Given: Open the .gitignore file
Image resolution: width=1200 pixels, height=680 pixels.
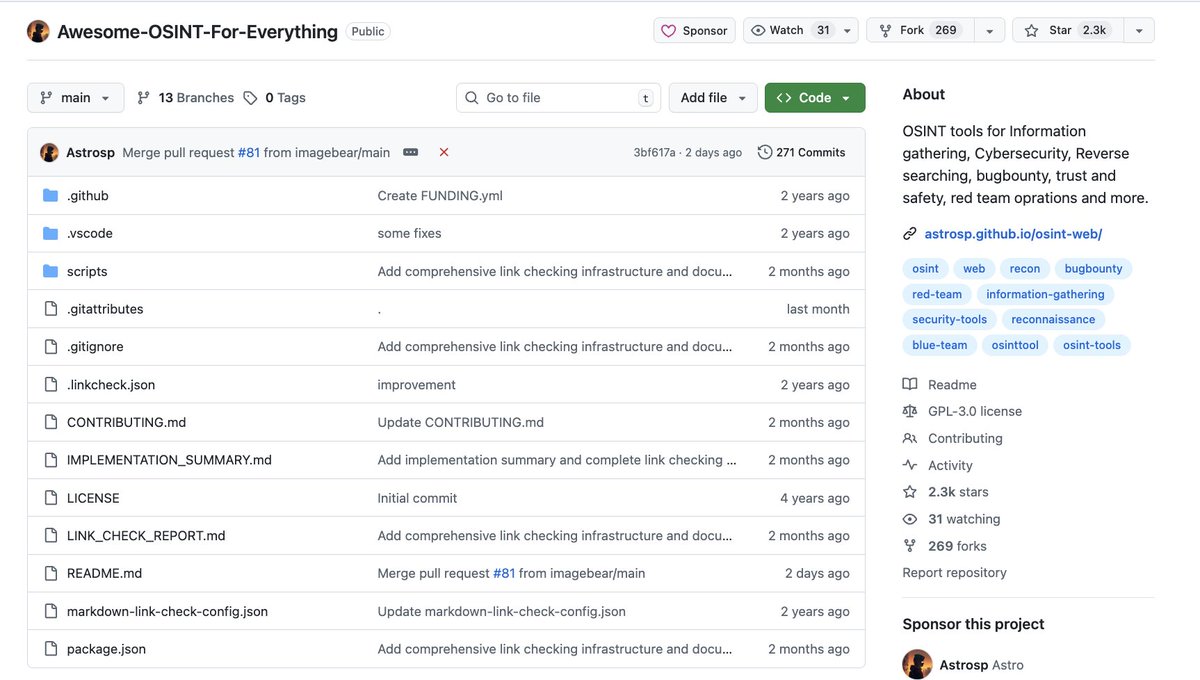Looking at the screenshot, I should [95, 347].
